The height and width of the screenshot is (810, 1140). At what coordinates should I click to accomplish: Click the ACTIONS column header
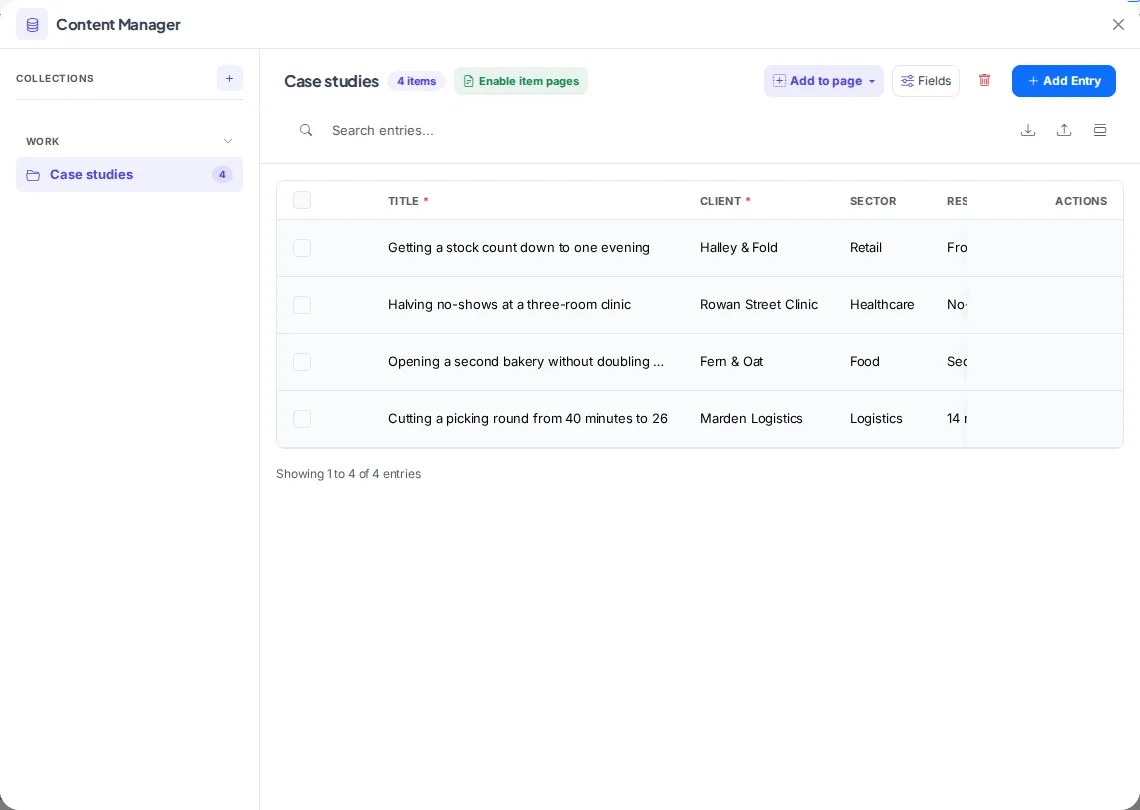(x=1081, y=201)
